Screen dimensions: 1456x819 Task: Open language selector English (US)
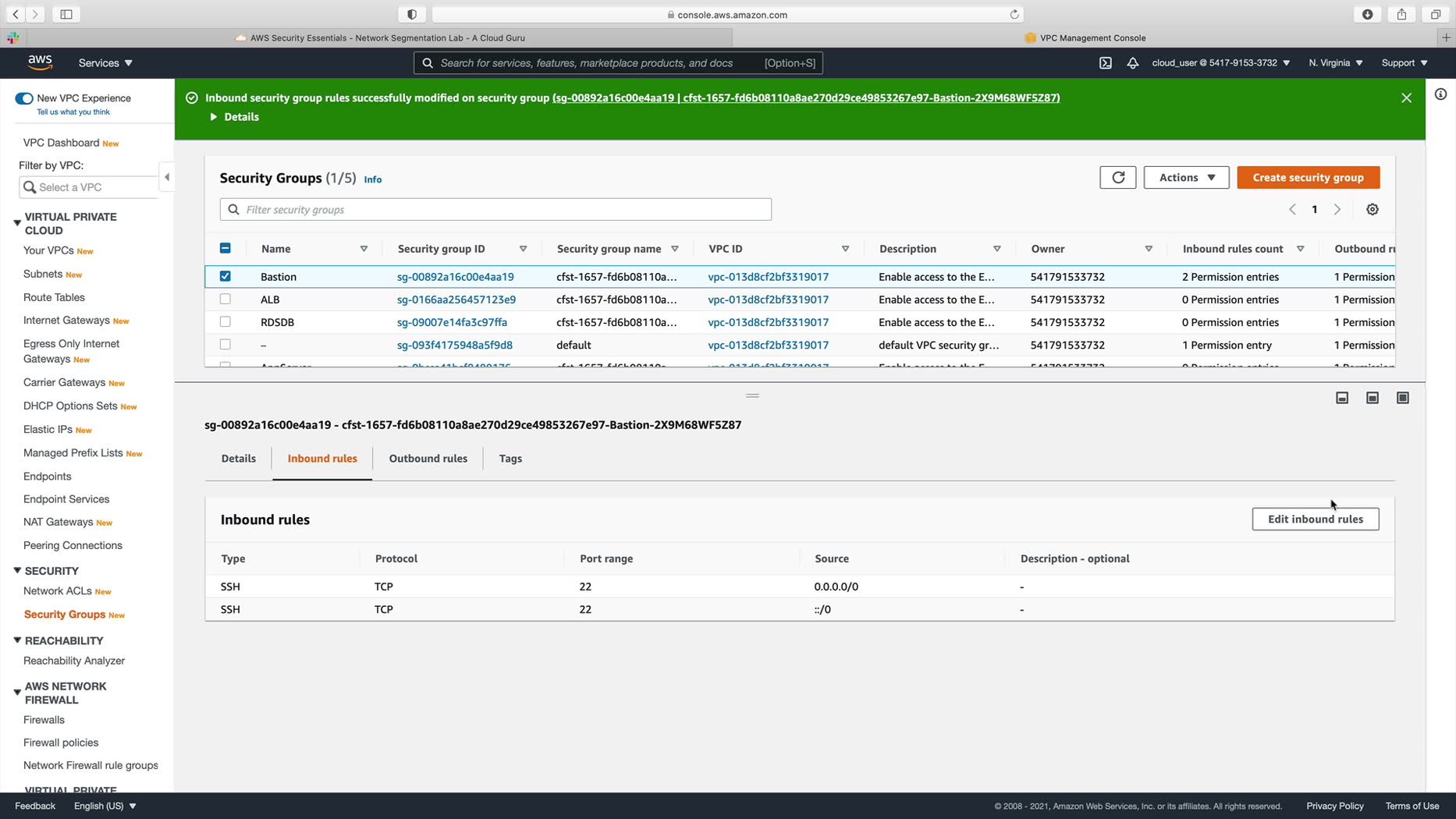pos(105,806)
